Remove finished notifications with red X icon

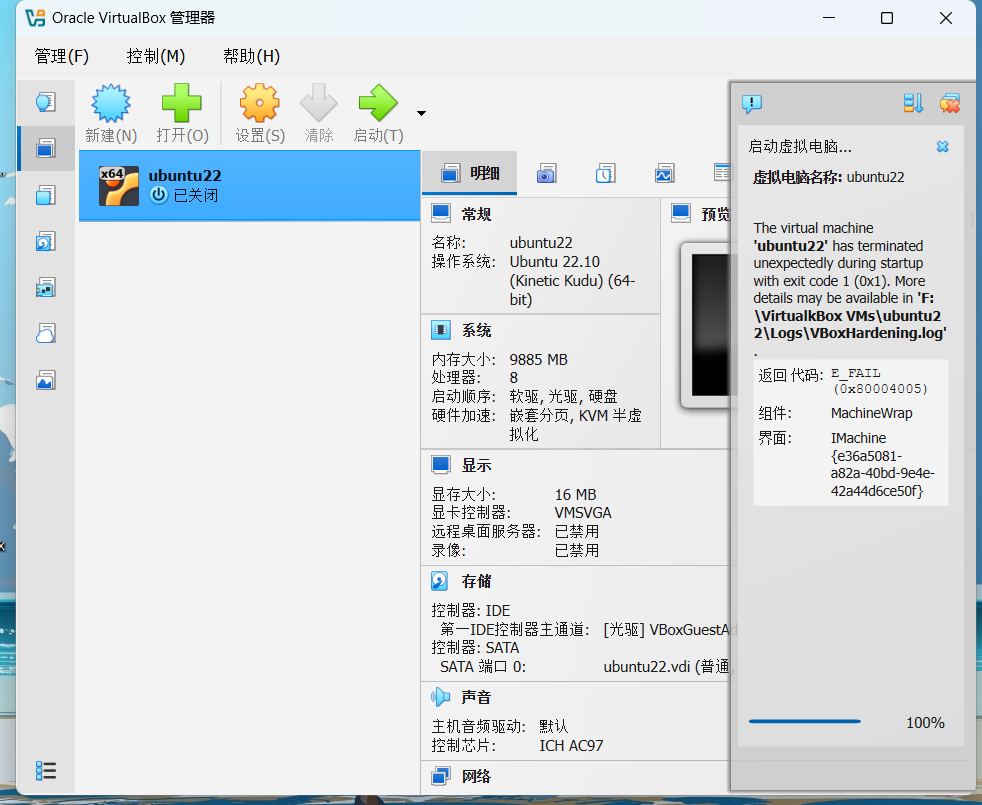click(x=949, y=103)
